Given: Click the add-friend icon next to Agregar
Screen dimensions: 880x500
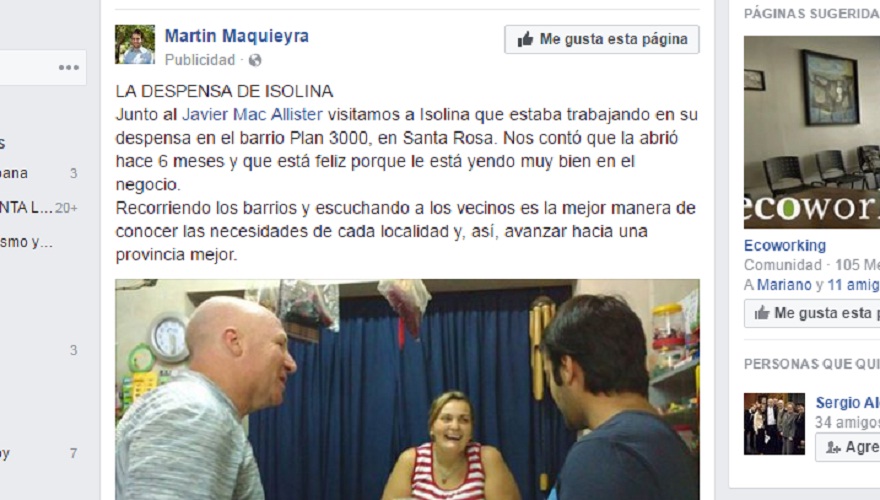Looking at the screenshot, I should click(833, 447).
